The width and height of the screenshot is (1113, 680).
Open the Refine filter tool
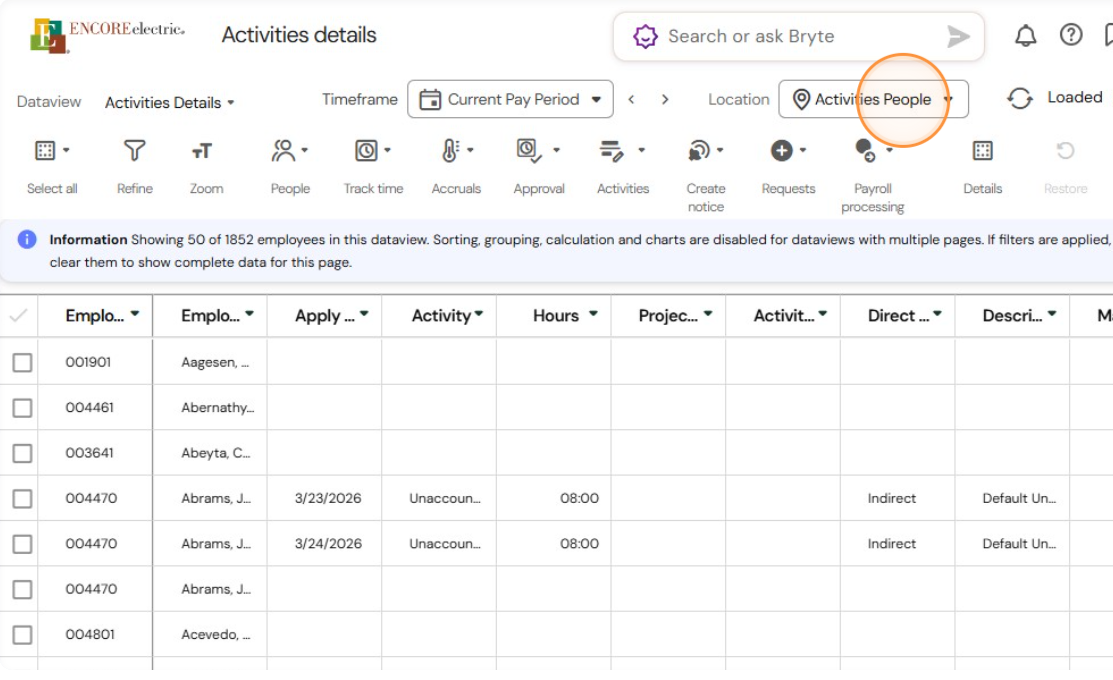pos(134,150)
